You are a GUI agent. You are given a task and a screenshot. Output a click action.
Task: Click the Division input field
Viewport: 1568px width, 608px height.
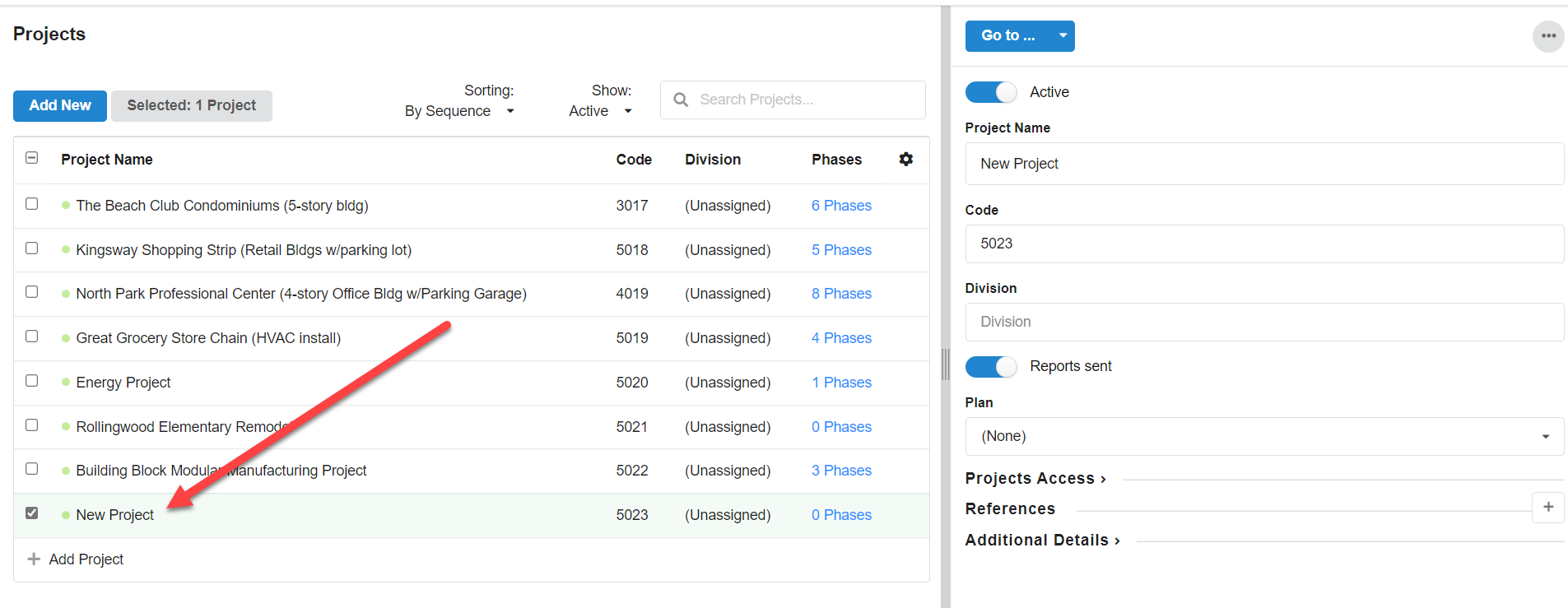1264,322
